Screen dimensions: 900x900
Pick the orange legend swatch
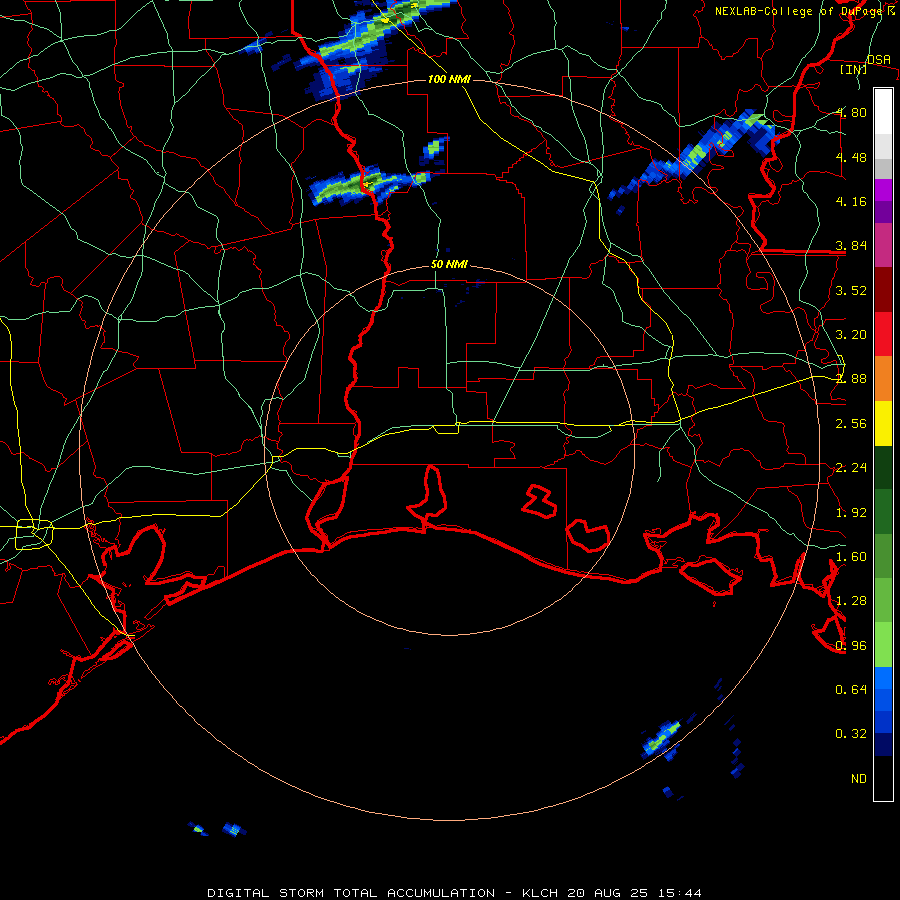[883, 379]
